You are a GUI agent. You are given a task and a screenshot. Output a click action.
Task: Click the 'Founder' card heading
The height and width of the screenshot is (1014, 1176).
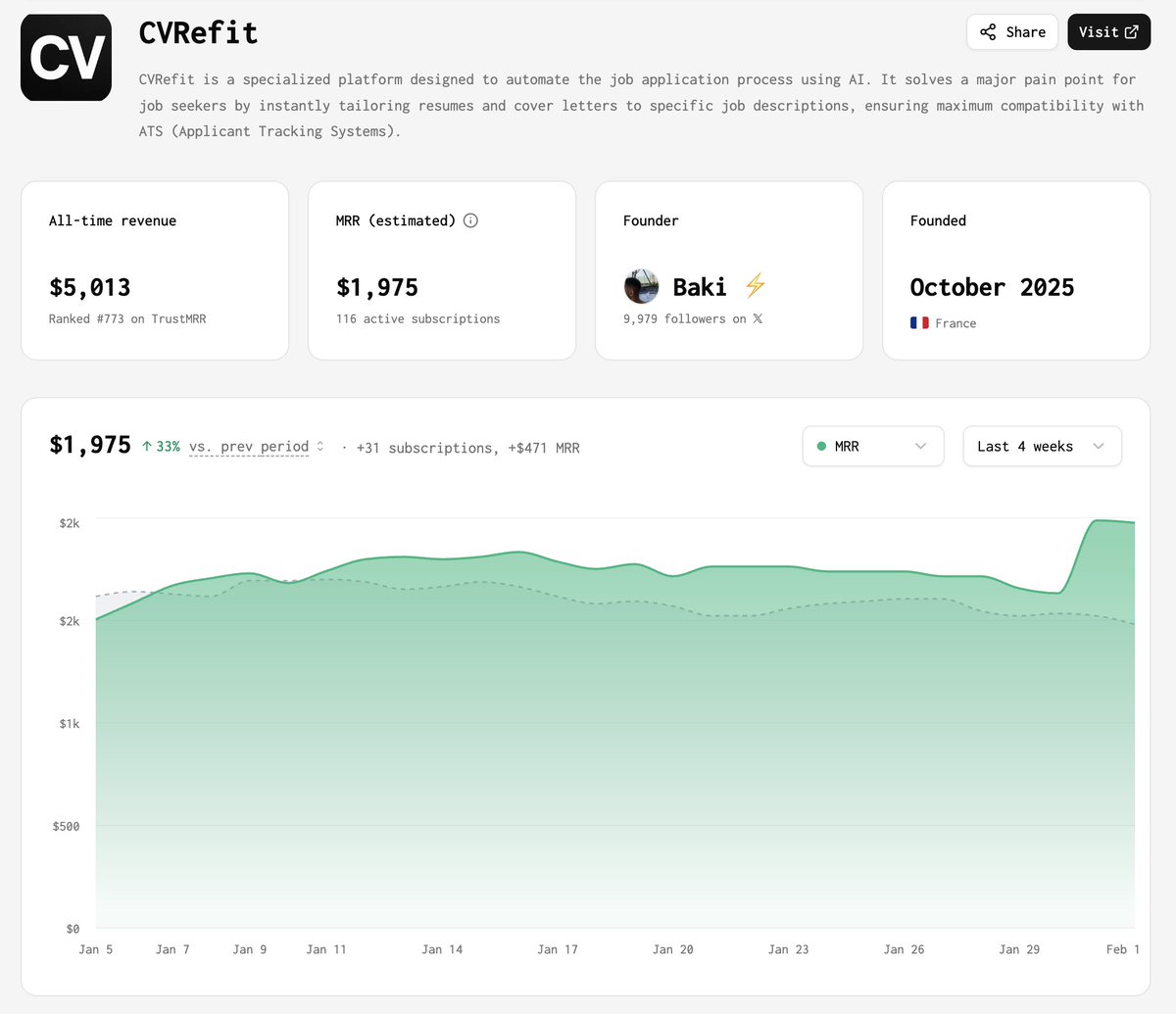651,220
